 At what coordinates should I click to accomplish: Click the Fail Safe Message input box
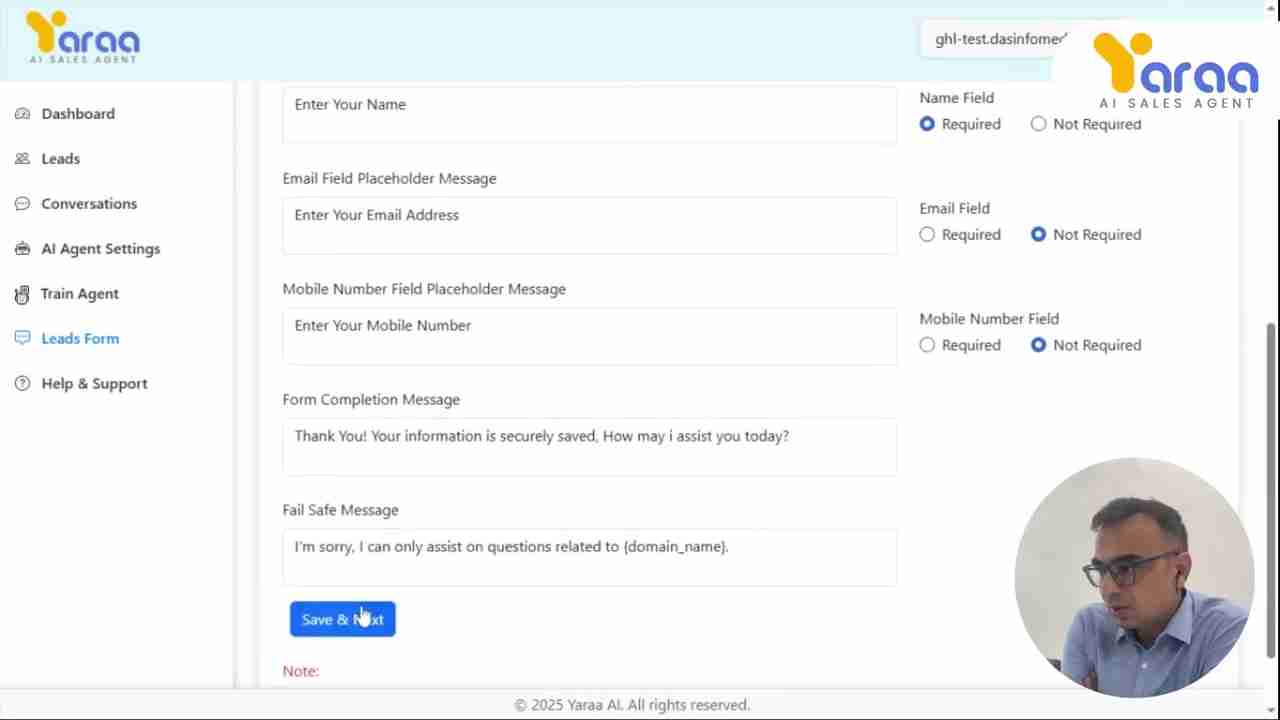(x=589, y=557)
